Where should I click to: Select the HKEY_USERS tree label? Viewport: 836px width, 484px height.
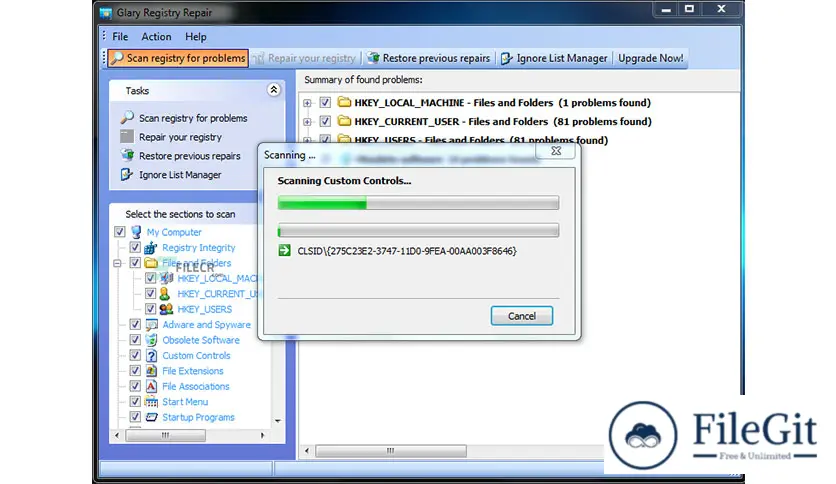pyautogui.click(x=204, y=309)
